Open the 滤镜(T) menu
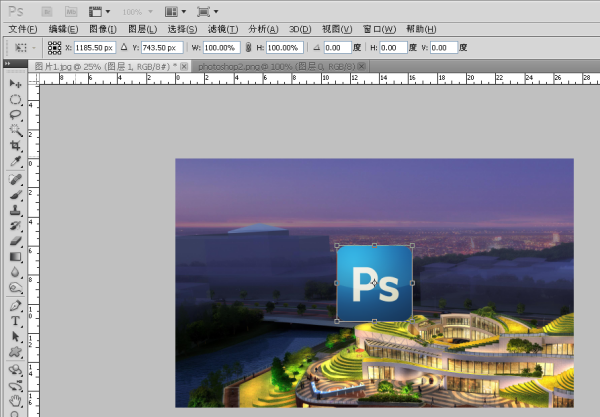The width and height of the screenshot is (600, 417). pyautogui.click(x=223, y=29)
